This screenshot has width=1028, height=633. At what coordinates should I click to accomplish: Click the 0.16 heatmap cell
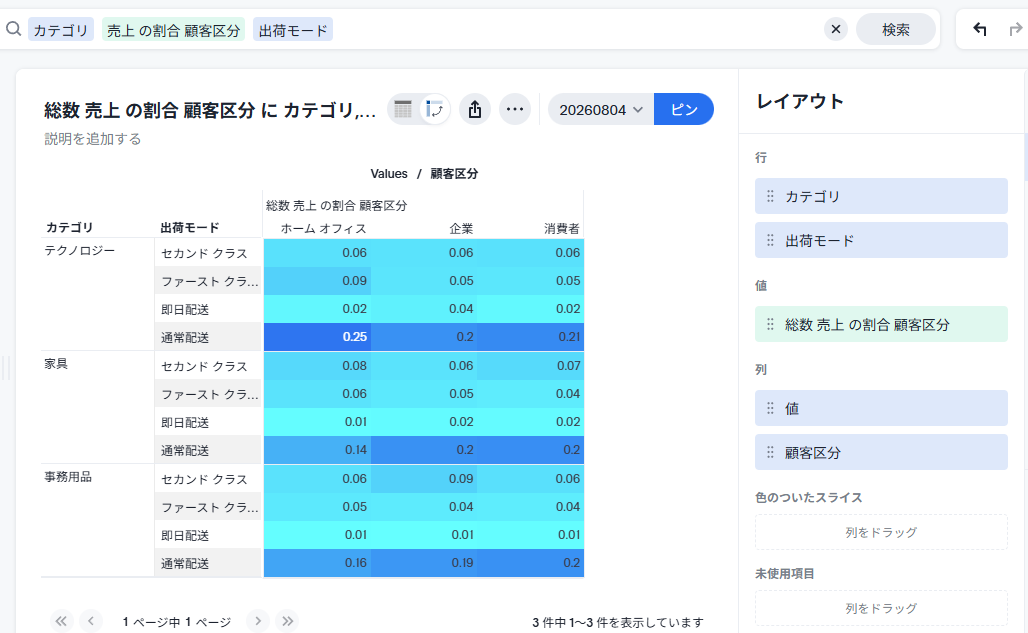coord(317,563)
